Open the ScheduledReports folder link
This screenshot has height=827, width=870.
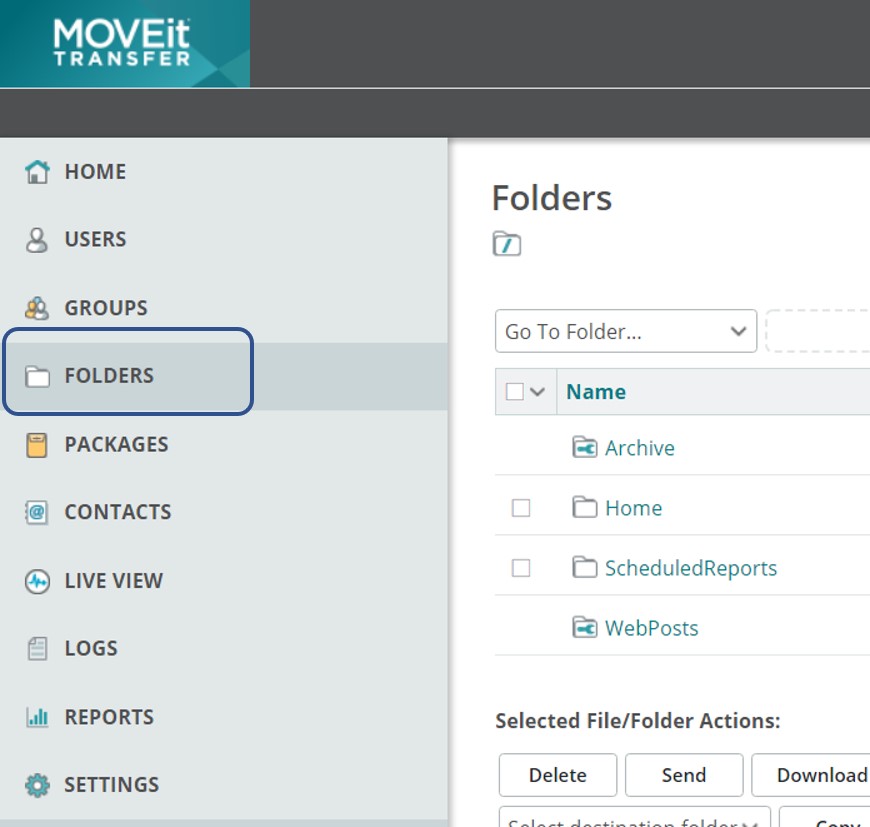tap(691, 568)
